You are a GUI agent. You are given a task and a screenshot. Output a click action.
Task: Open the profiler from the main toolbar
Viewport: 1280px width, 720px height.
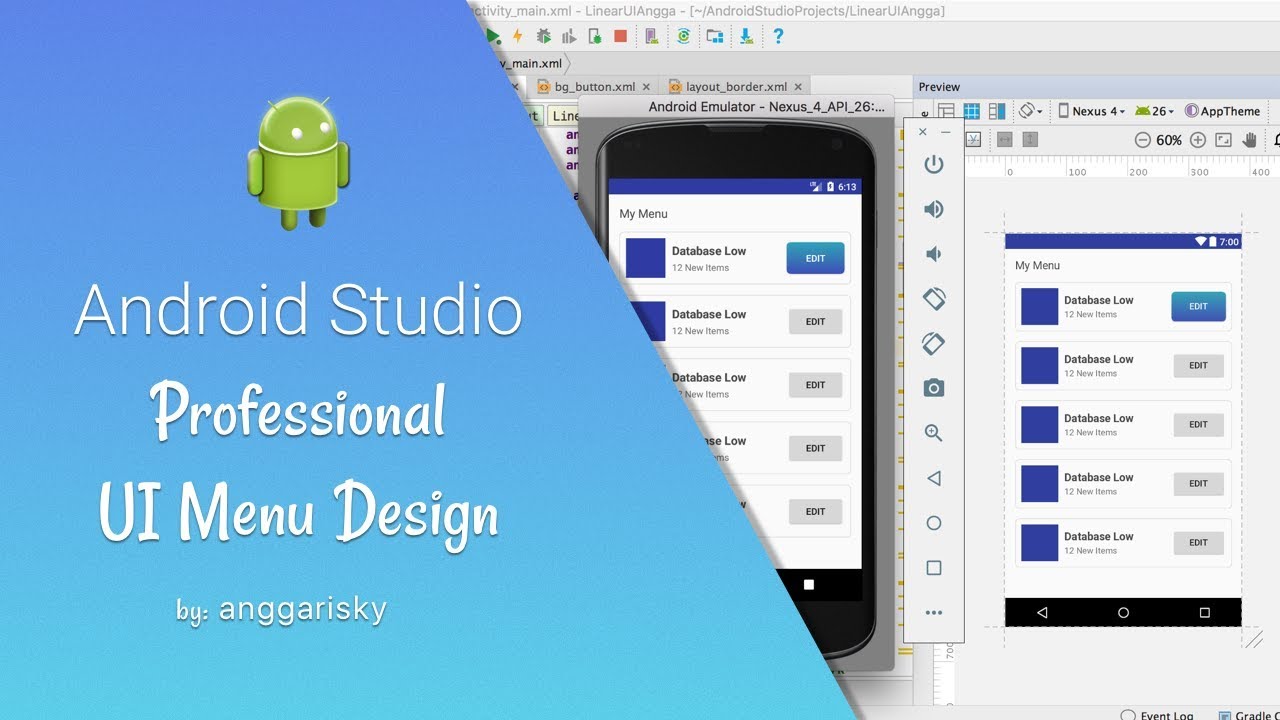569,36
